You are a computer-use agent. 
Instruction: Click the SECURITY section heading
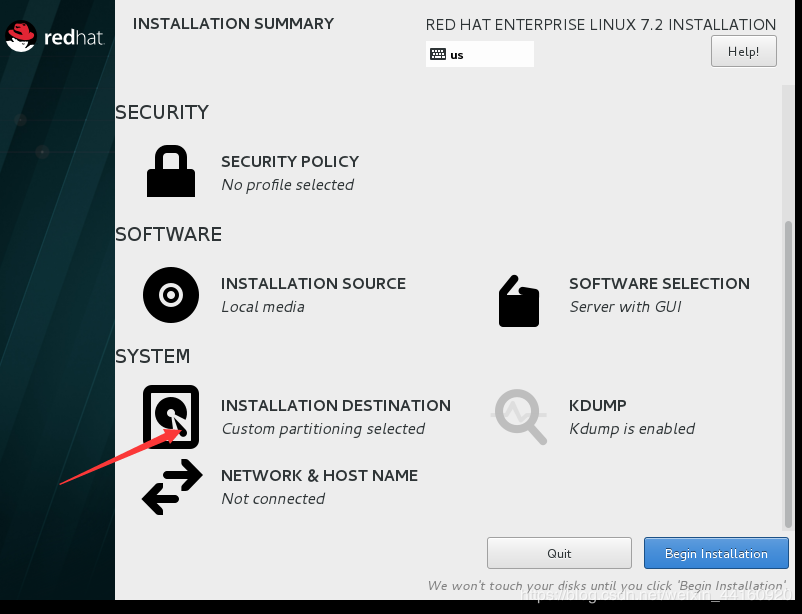tap(162, 113)
